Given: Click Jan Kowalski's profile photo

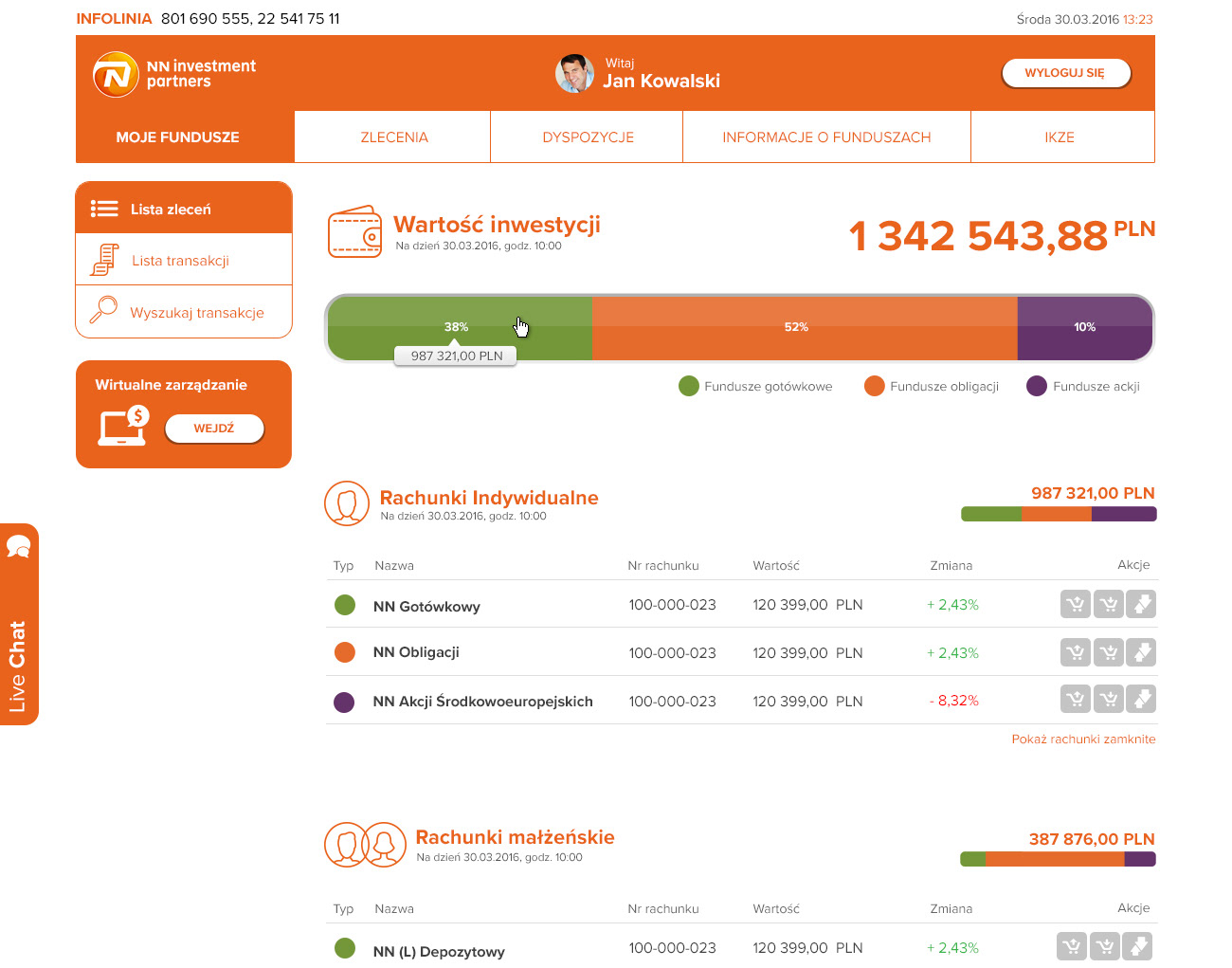Looking at the screenshot, I should coord(574,73).
